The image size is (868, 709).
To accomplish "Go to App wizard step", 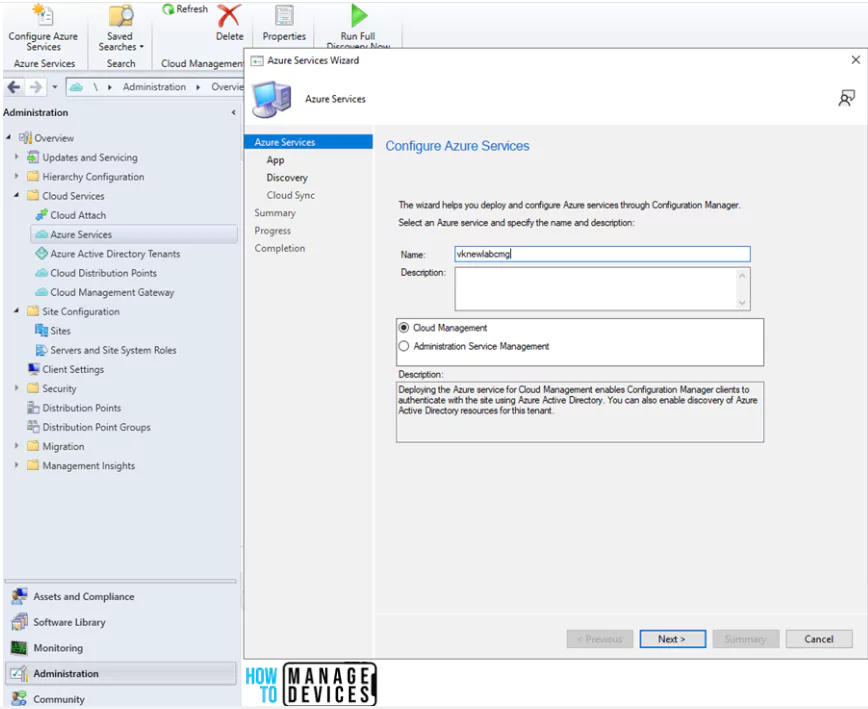I will tap(275, 160).
